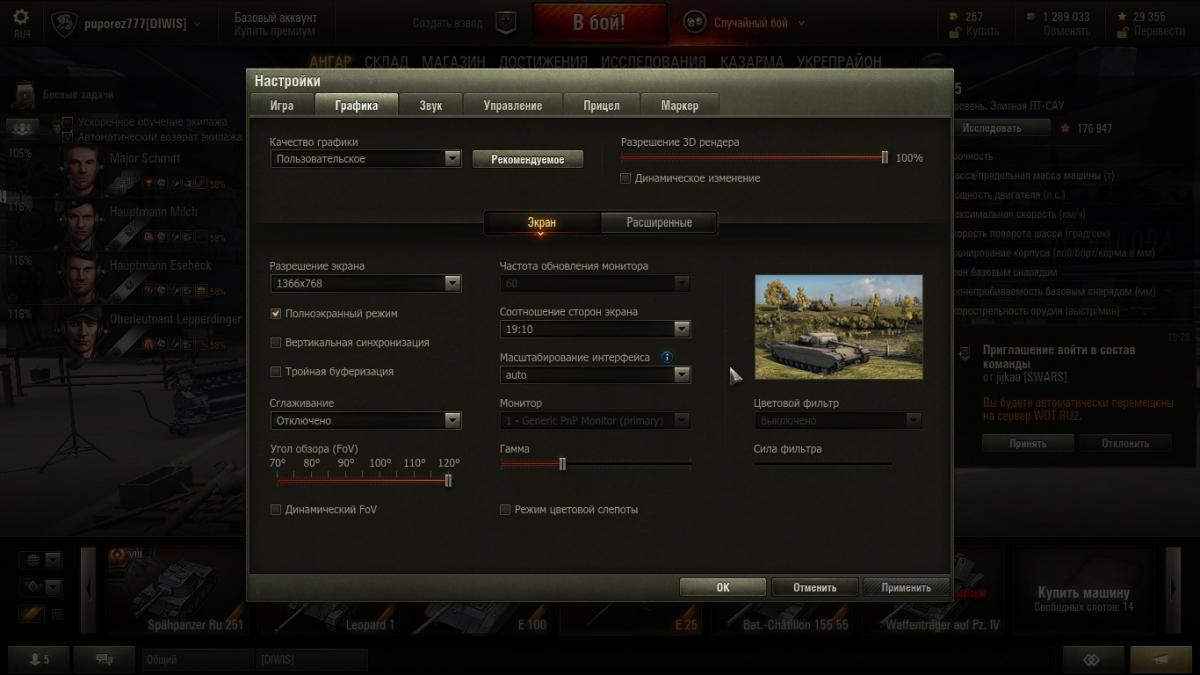Screen dimensions: 1200x675
Task: Confirm settings with OK button
Action: pyautogui.click(x=723, y=587)
